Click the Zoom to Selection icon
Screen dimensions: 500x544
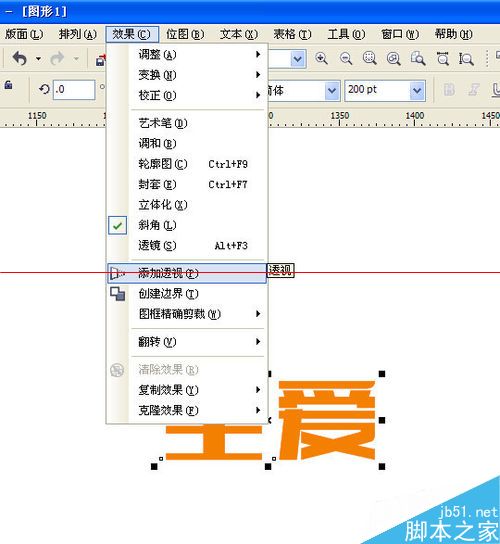tap(370, 58)
